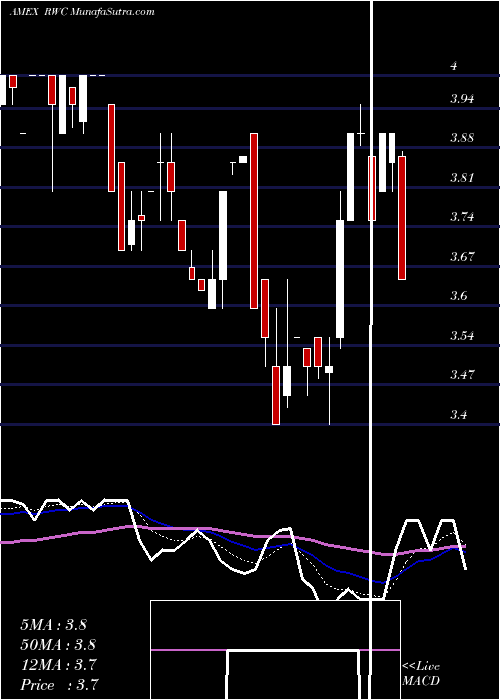Click the tall white candle rising from 3.54

(340, 279)
